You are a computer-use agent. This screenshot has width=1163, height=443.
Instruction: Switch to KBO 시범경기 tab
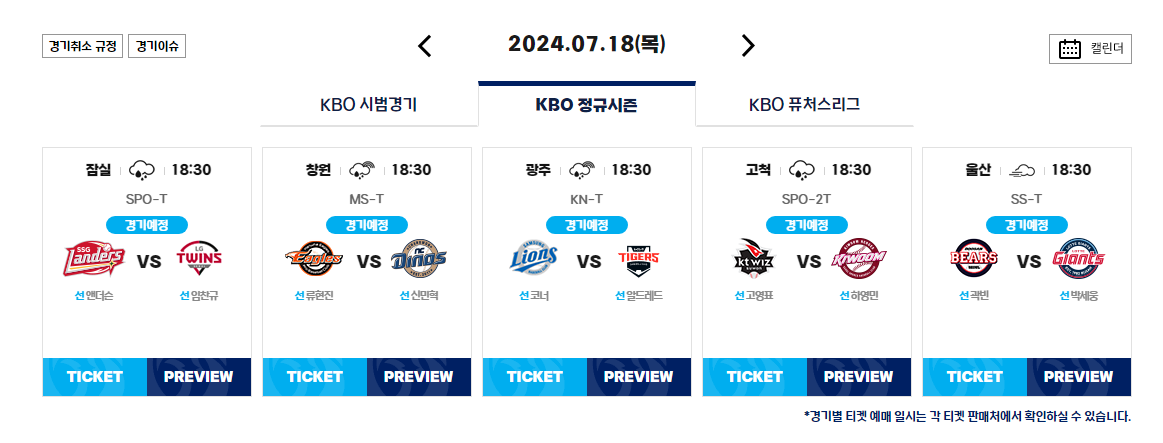point(369,105)
